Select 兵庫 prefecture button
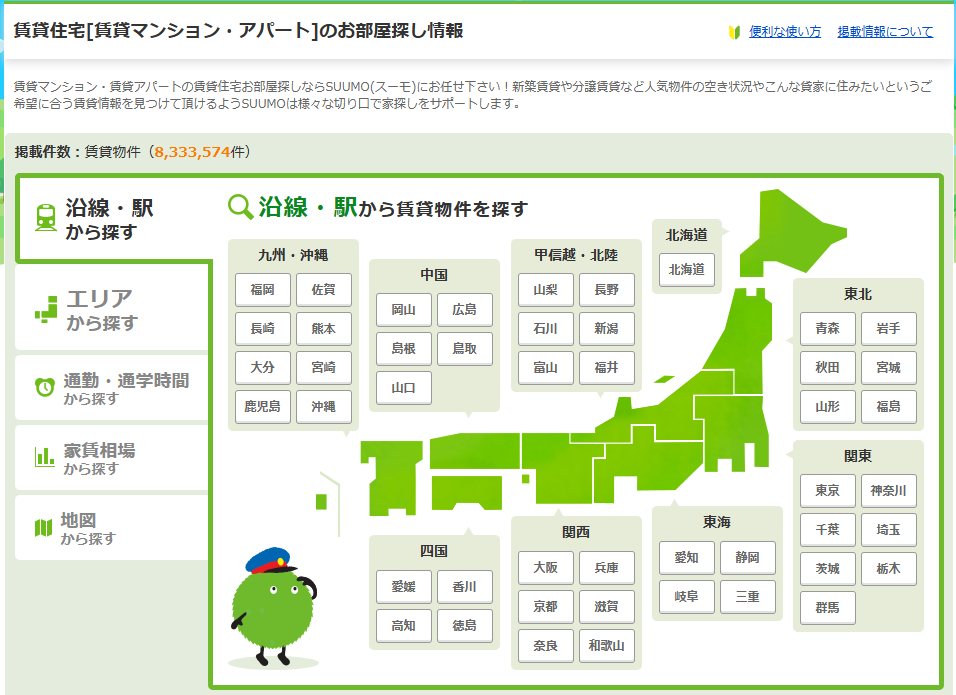 click(x=607, y=568)
